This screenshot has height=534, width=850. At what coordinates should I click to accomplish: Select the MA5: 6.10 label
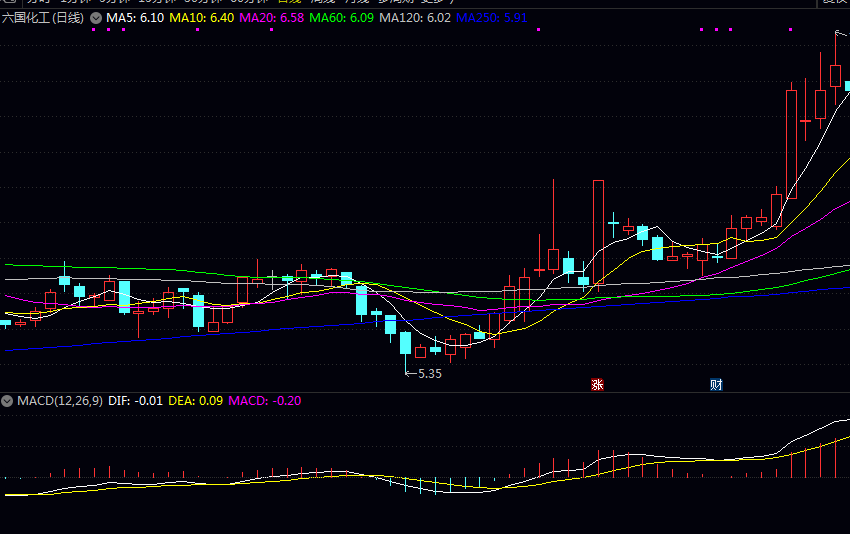(x=135, y=18)
